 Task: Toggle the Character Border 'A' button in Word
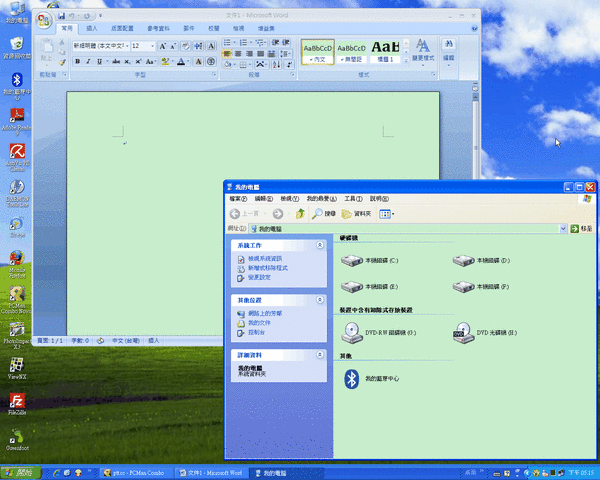coord(211,46)
